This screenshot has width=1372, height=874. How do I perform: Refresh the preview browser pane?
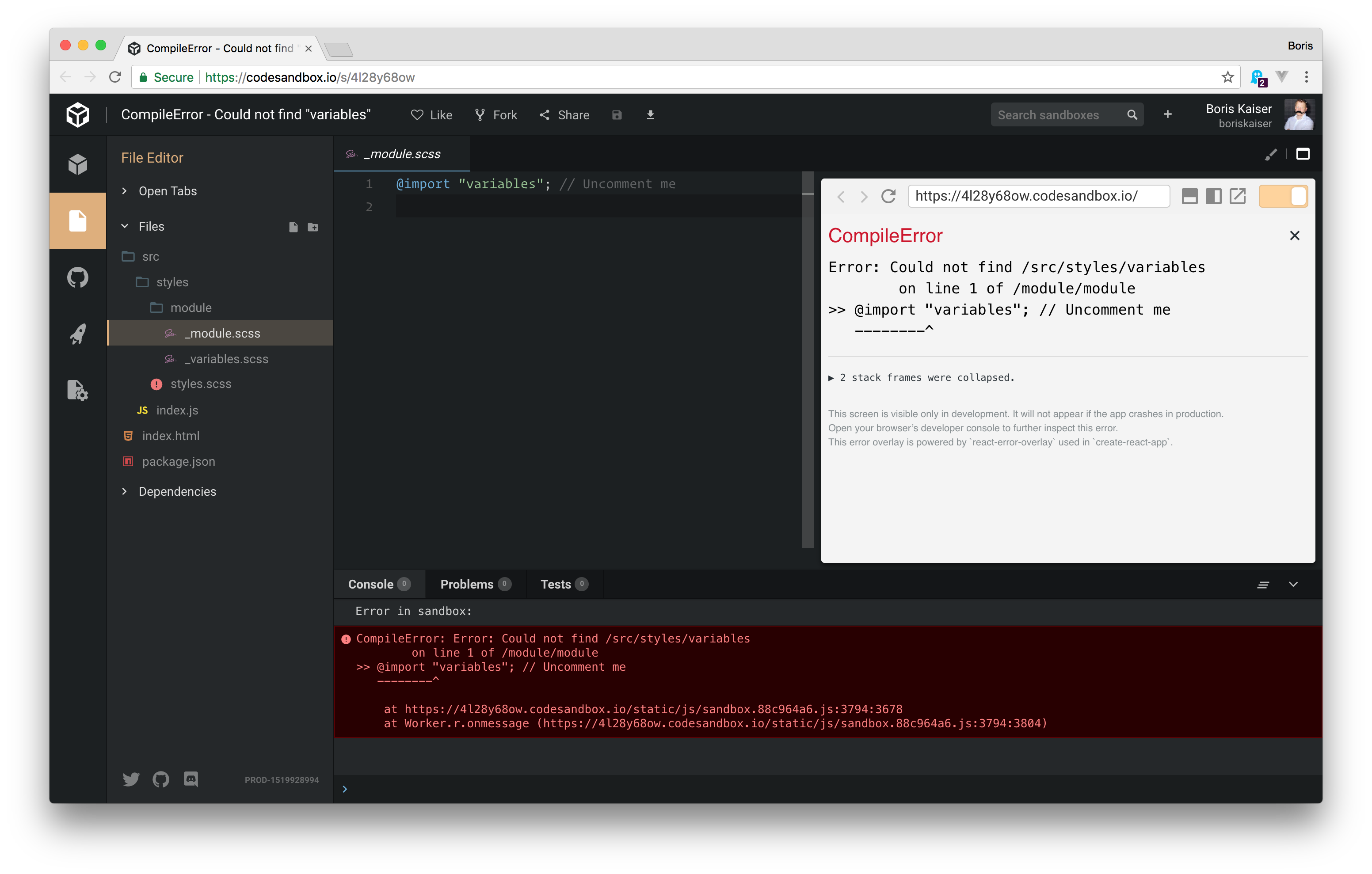pos(888,197)
